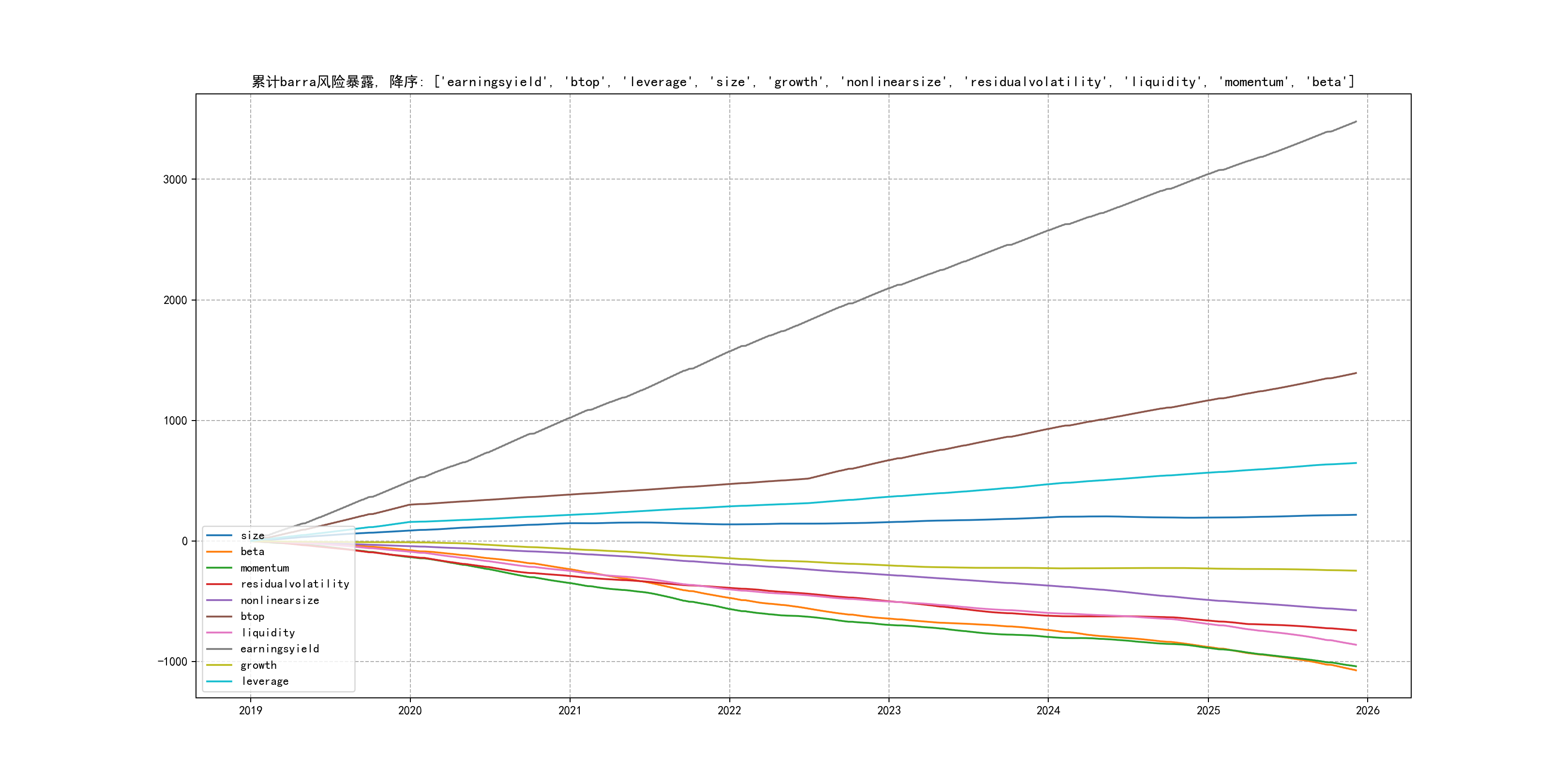The height and width of the screenshot is (784, 1568).
Task: Click the gray earningsyield line's right endpoint
Action: 1356,122
